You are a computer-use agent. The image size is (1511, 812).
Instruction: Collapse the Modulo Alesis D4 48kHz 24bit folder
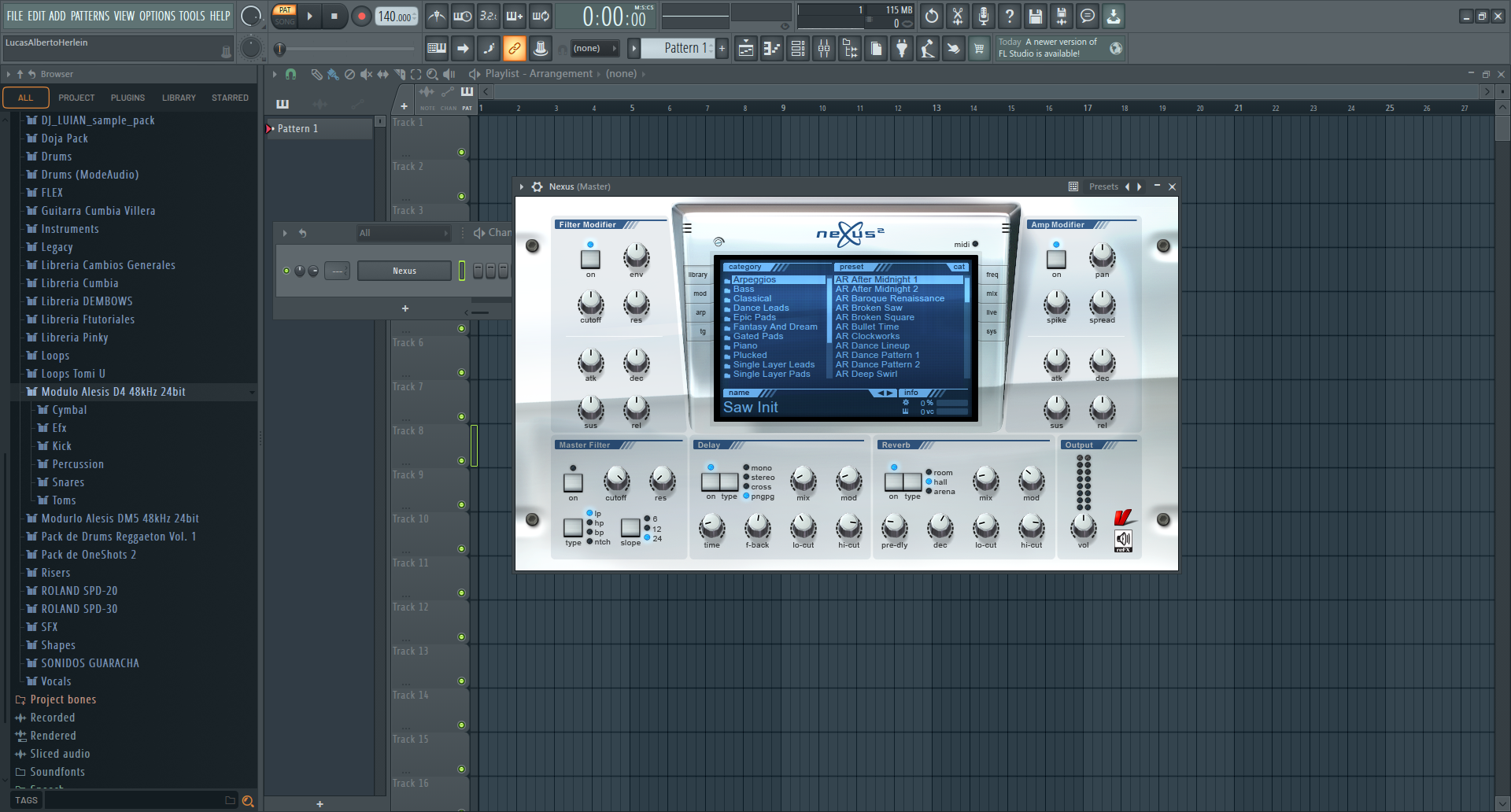pos(113,392)
